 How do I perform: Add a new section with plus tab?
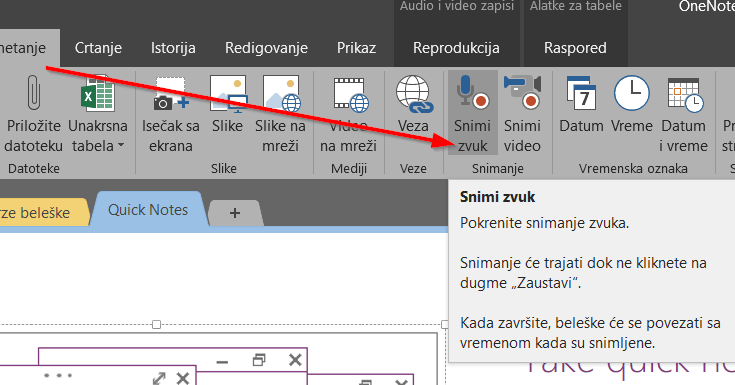pos(235,213)
